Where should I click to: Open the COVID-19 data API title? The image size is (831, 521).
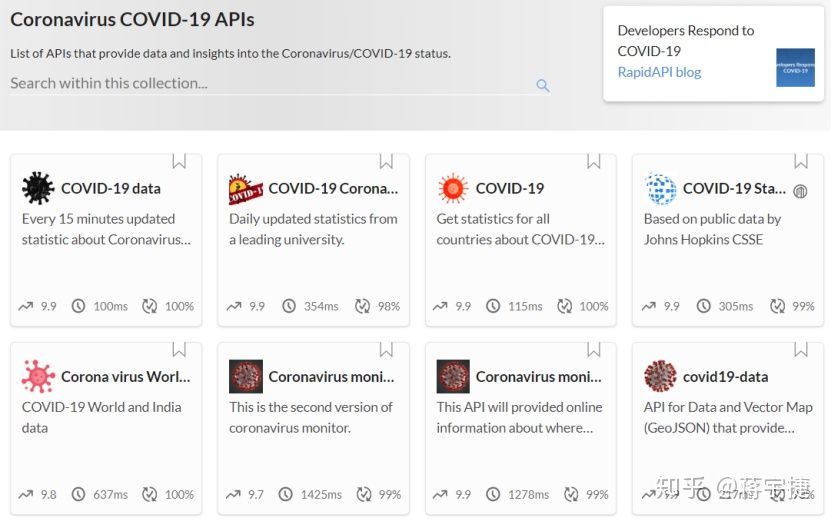[111, 188]
